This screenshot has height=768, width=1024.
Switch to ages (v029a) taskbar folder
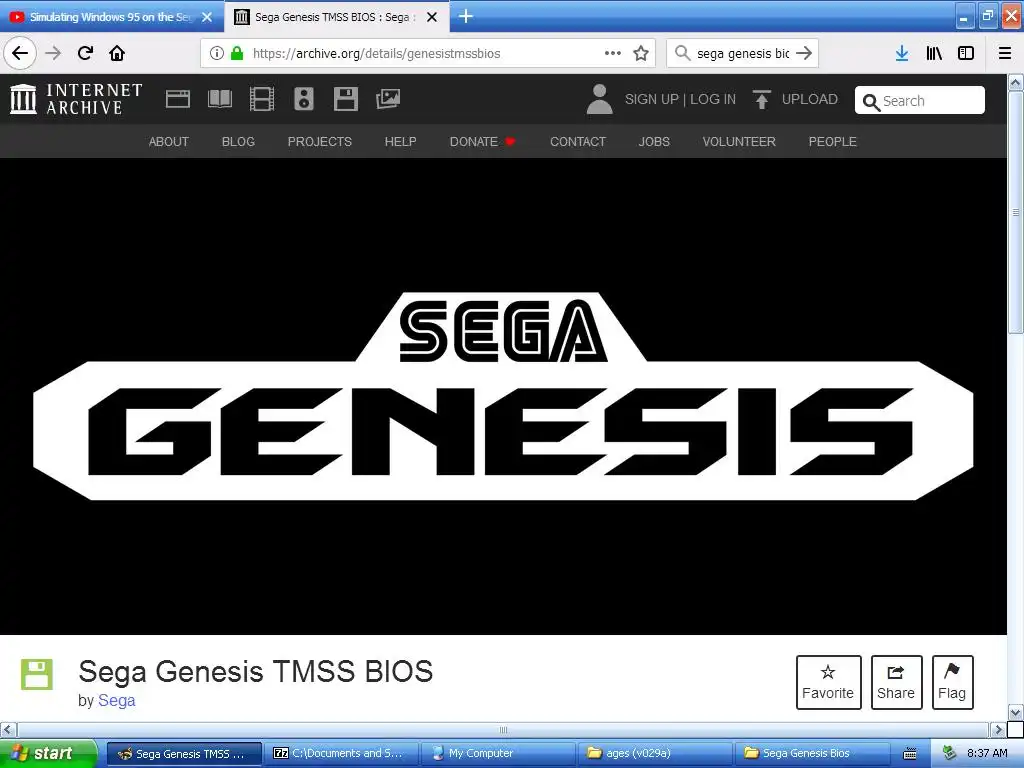(656, 754)
